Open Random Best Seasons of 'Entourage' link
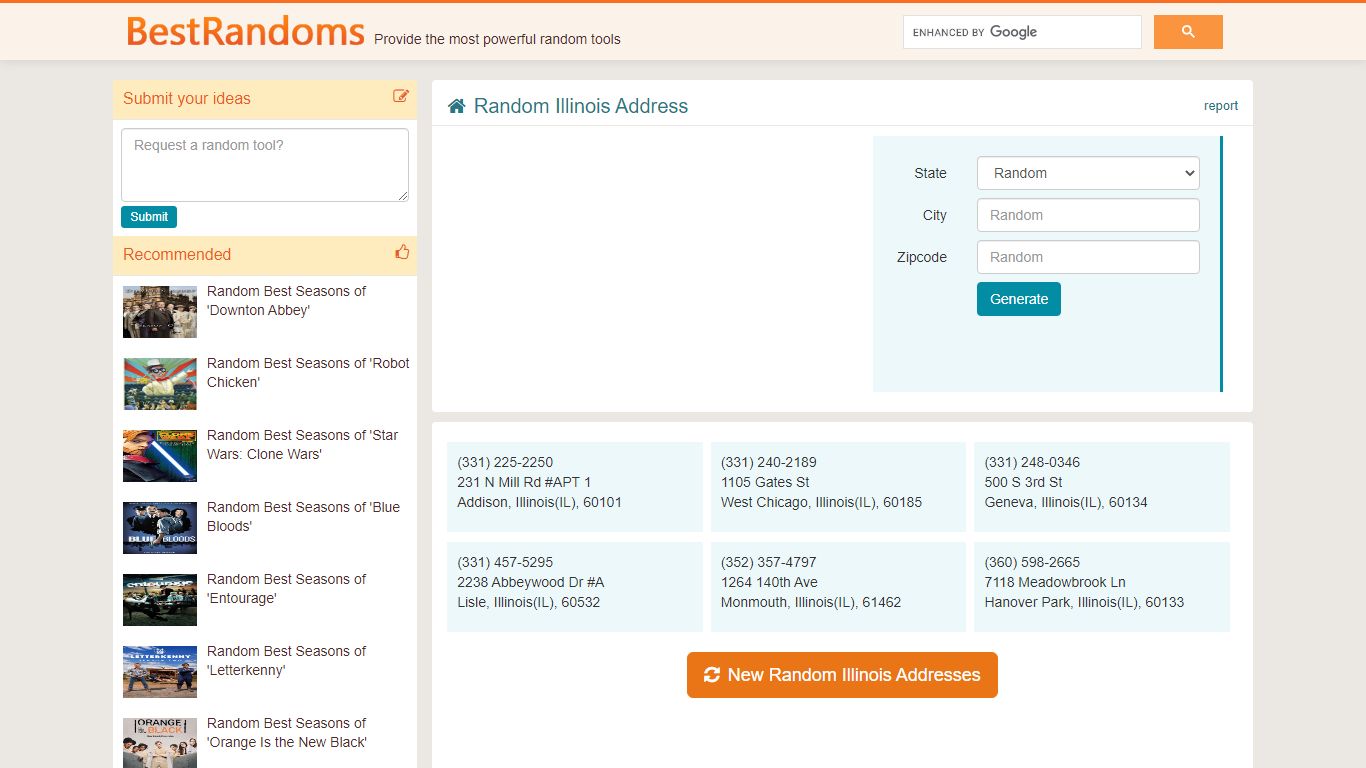The height and width of the screenshot is (768, 1366). click(286, 589)
